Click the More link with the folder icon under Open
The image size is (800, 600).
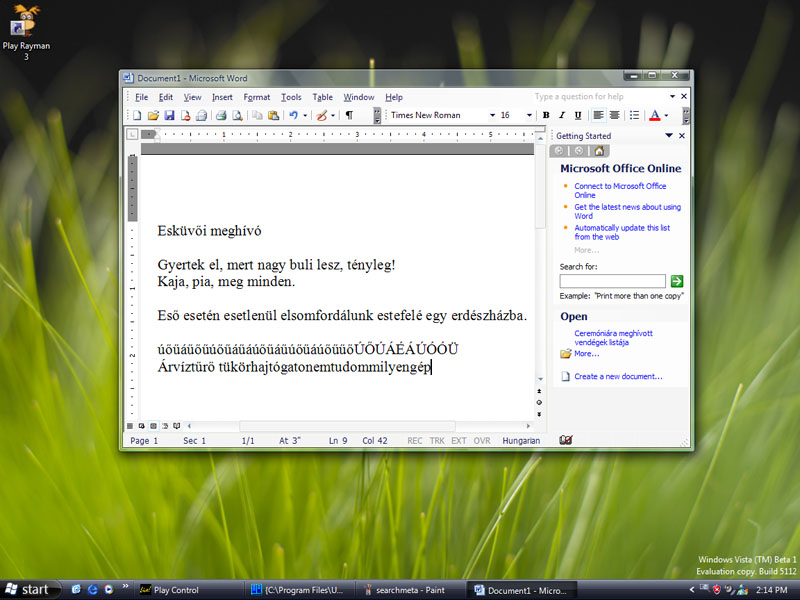point(587,354)
